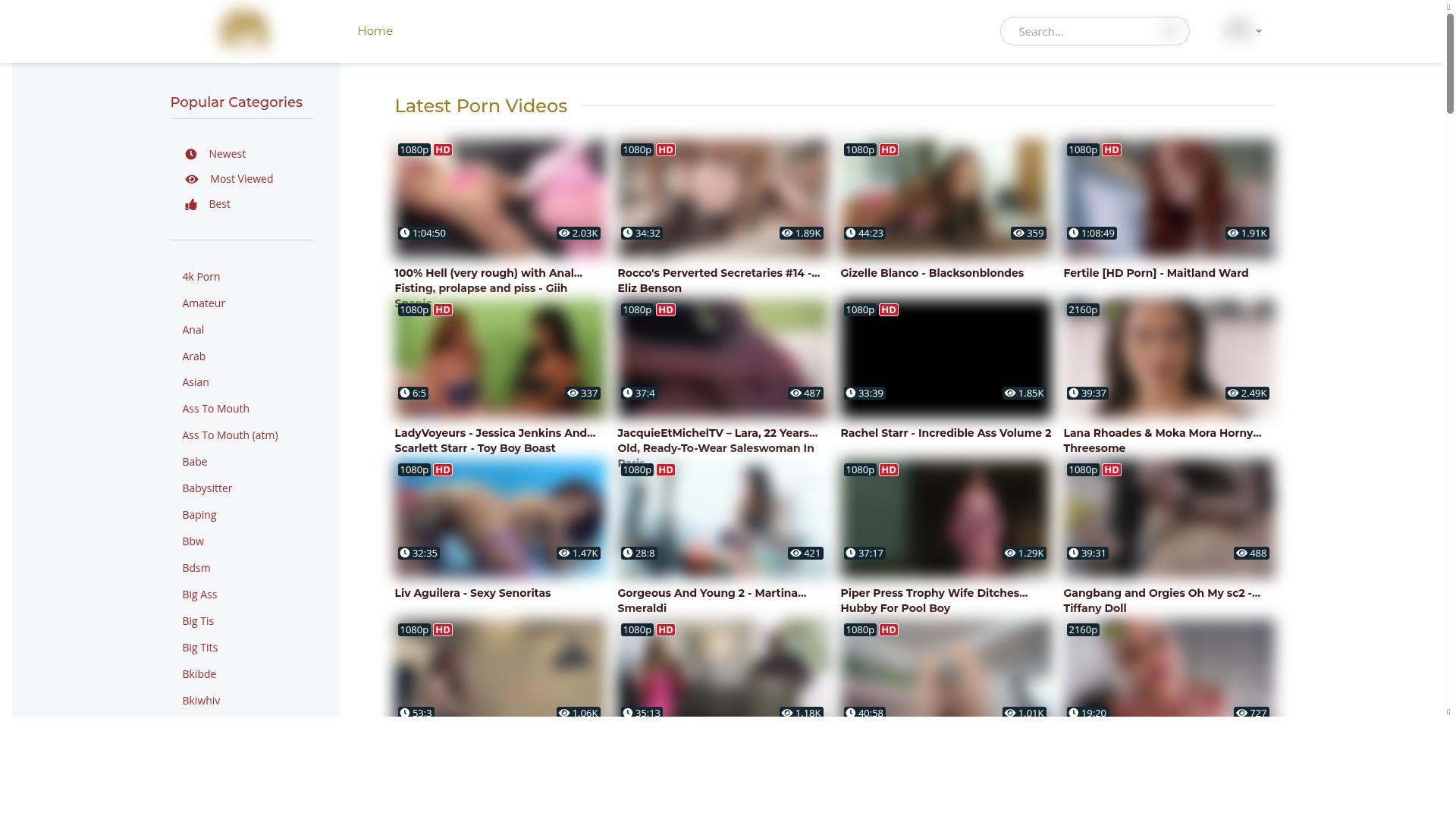Open the Asian category link
Screen dimensions: 1456x819
pos(195,382)
